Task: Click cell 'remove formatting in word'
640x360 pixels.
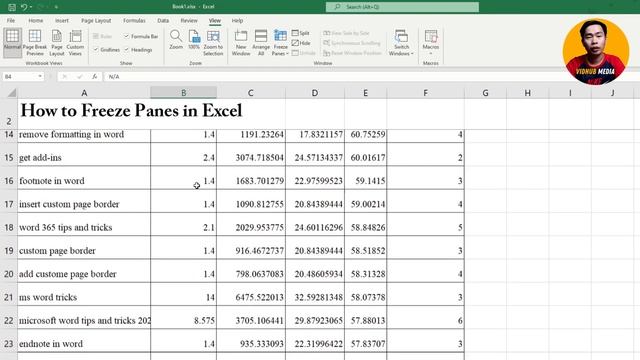Action: click(x=84, y=136)
